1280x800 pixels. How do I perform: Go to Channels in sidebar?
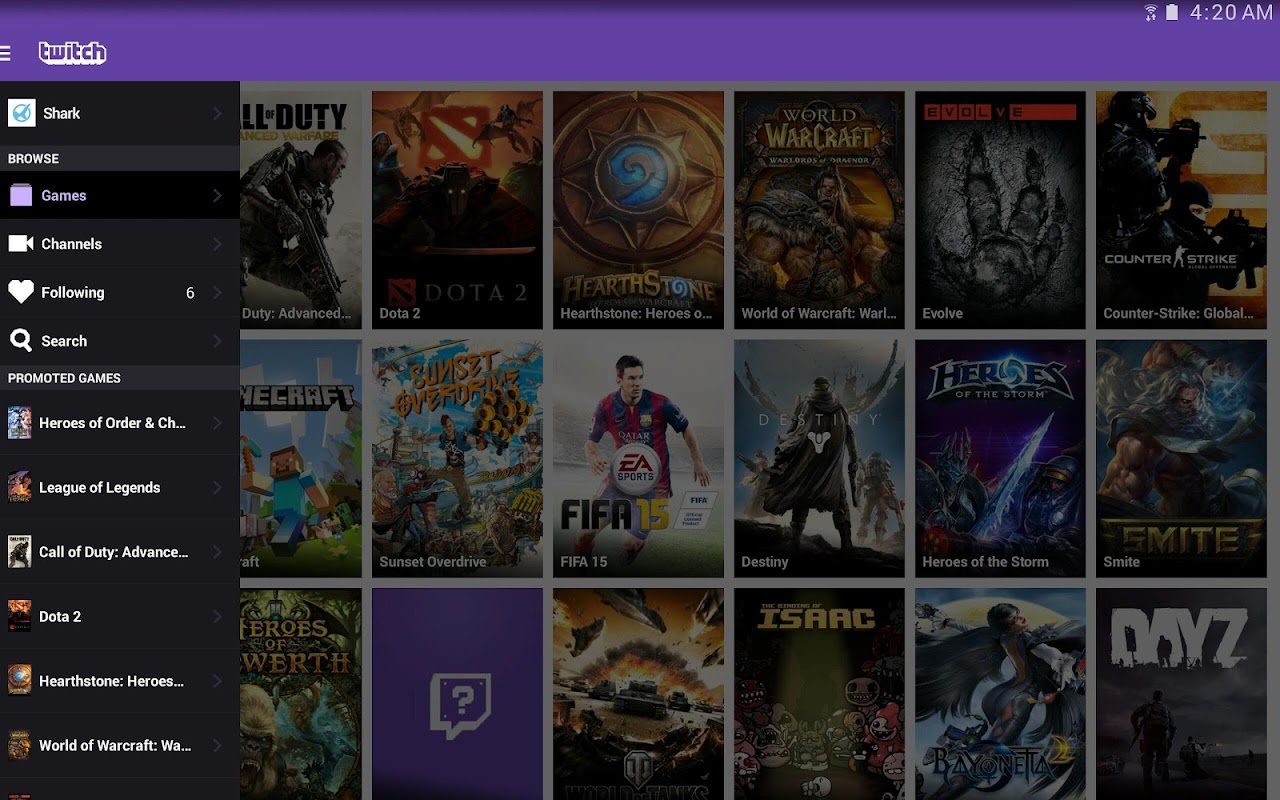[x=120, y=243]
